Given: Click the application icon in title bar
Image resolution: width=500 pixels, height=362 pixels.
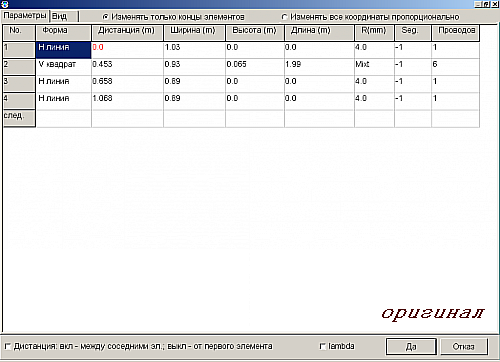Looking at the screenshot, I should (5, 4).
